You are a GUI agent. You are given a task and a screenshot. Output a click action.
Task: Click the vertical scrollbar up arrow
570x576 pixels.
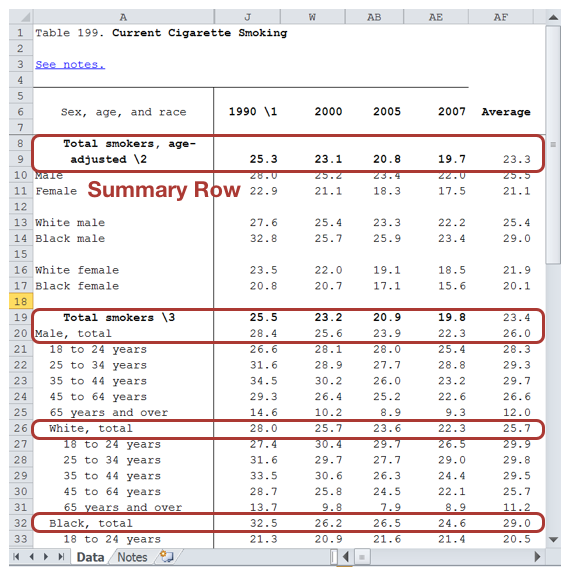click(x=553, y=17)
